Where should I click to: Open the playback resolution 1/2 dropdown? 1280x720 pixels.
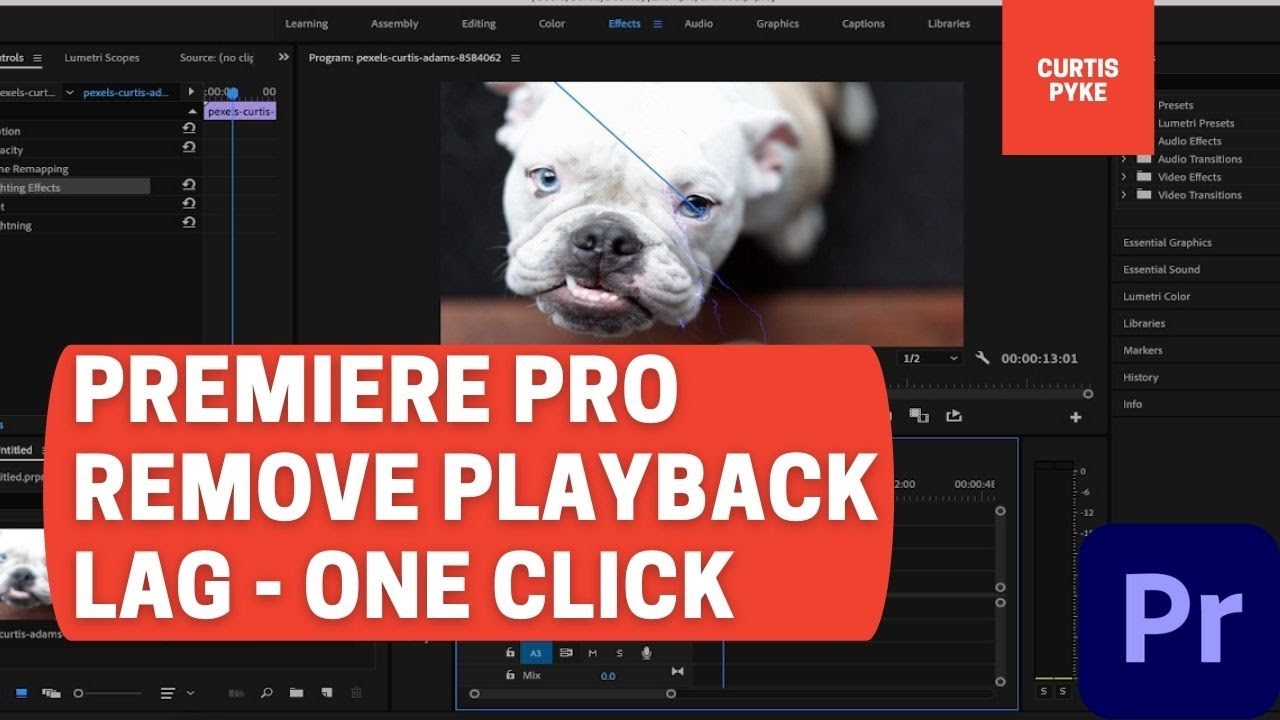coord(931,358)
